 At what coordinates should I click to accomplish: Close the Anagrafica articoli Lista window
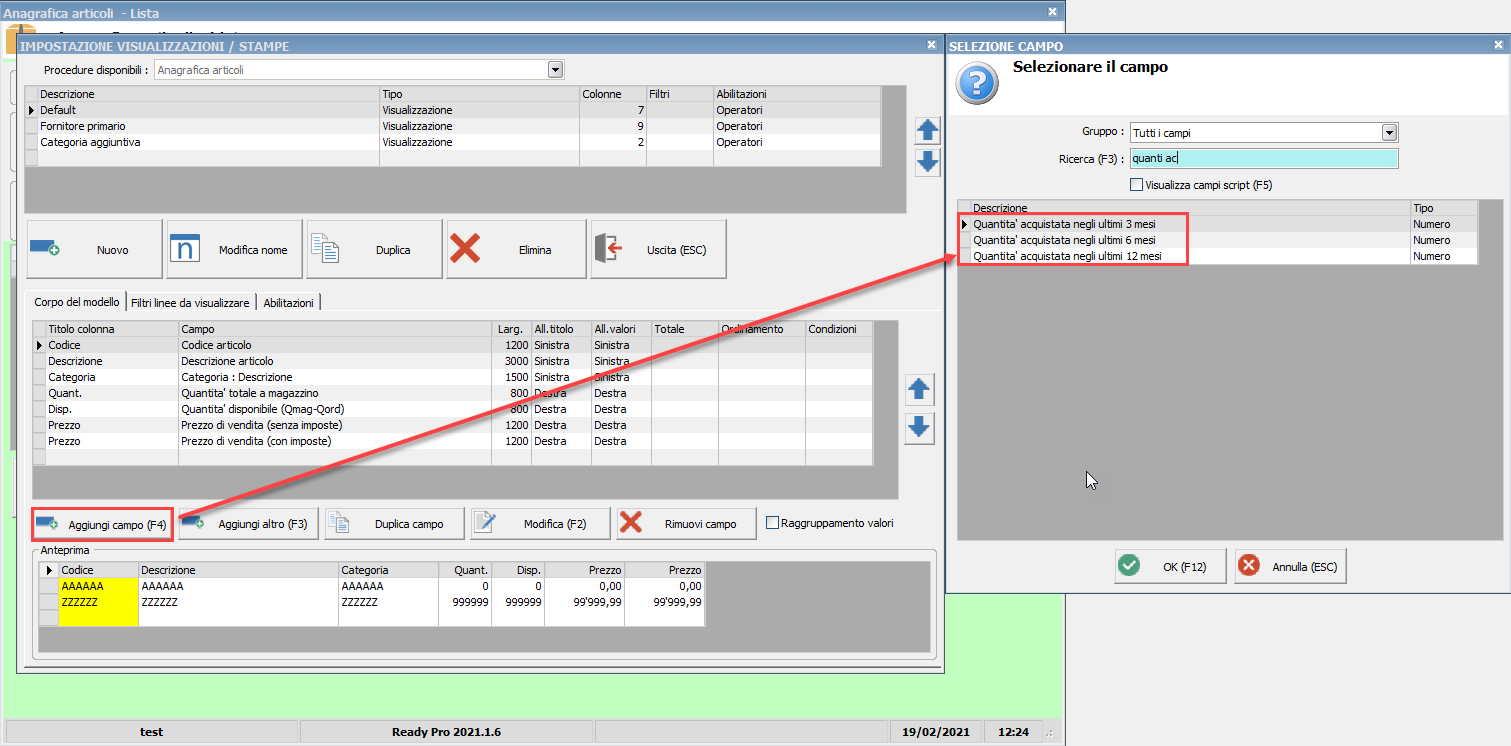pyautogui.click(x=1052, y=12)
